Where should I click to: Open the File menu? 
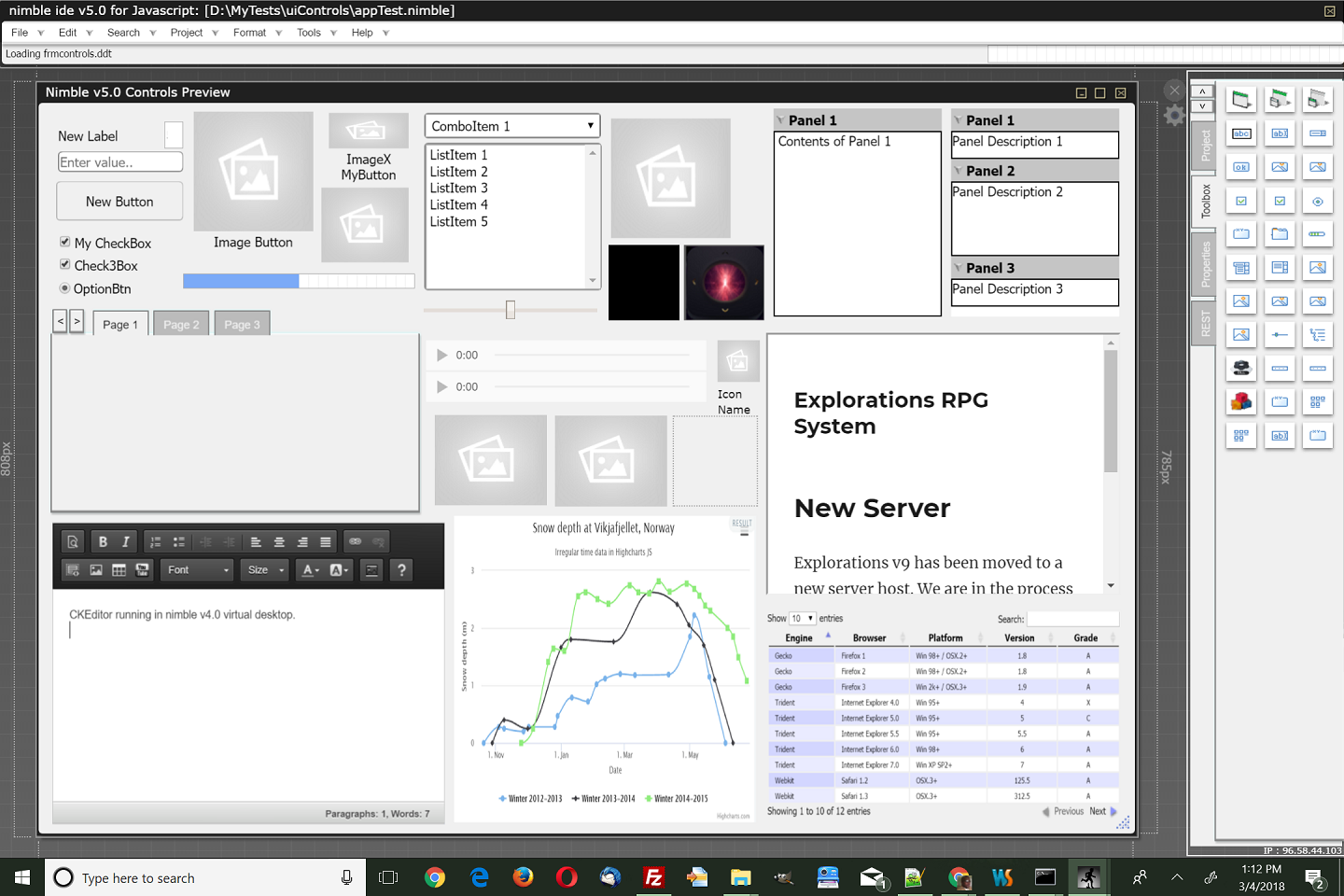[x=20, y=33]
